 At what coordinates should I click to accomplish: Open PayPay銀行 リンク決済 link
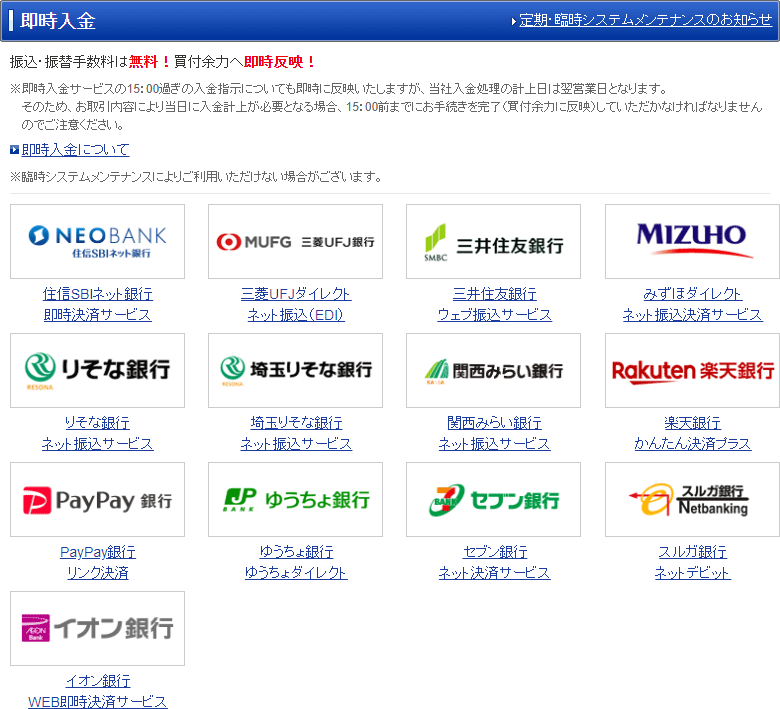(98, 562)
